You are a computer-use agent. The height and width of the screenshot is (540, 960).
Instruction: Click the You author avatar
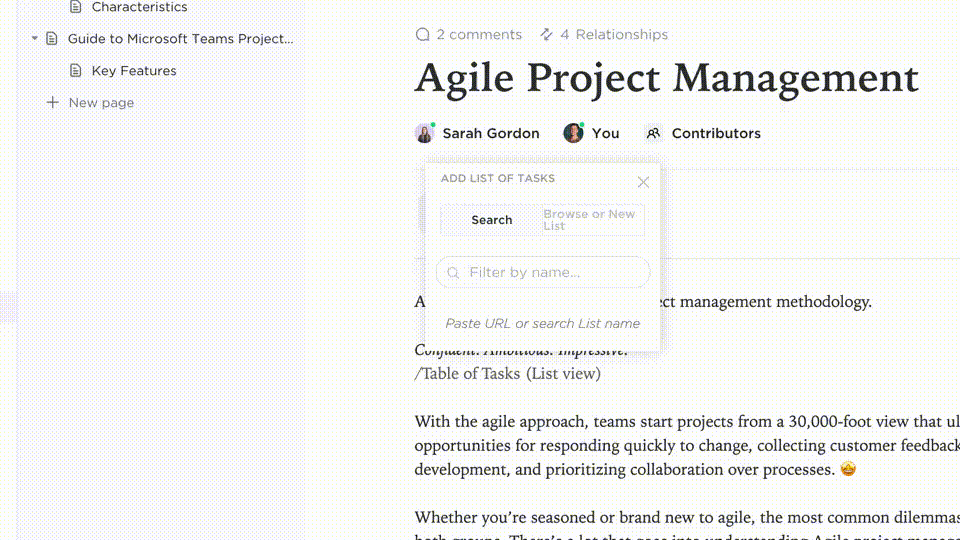coord(573,133)
